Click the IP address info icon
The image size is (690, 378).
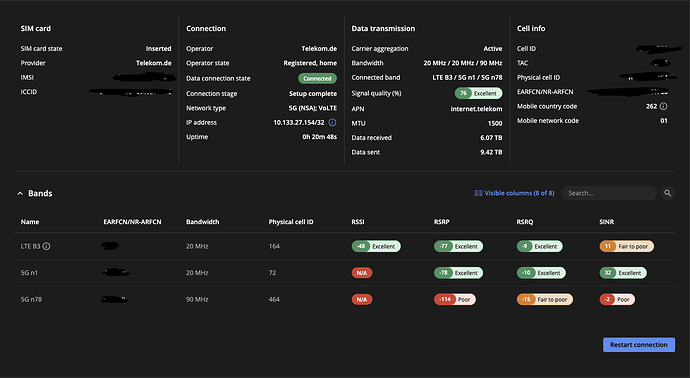[x=332, y=122]
